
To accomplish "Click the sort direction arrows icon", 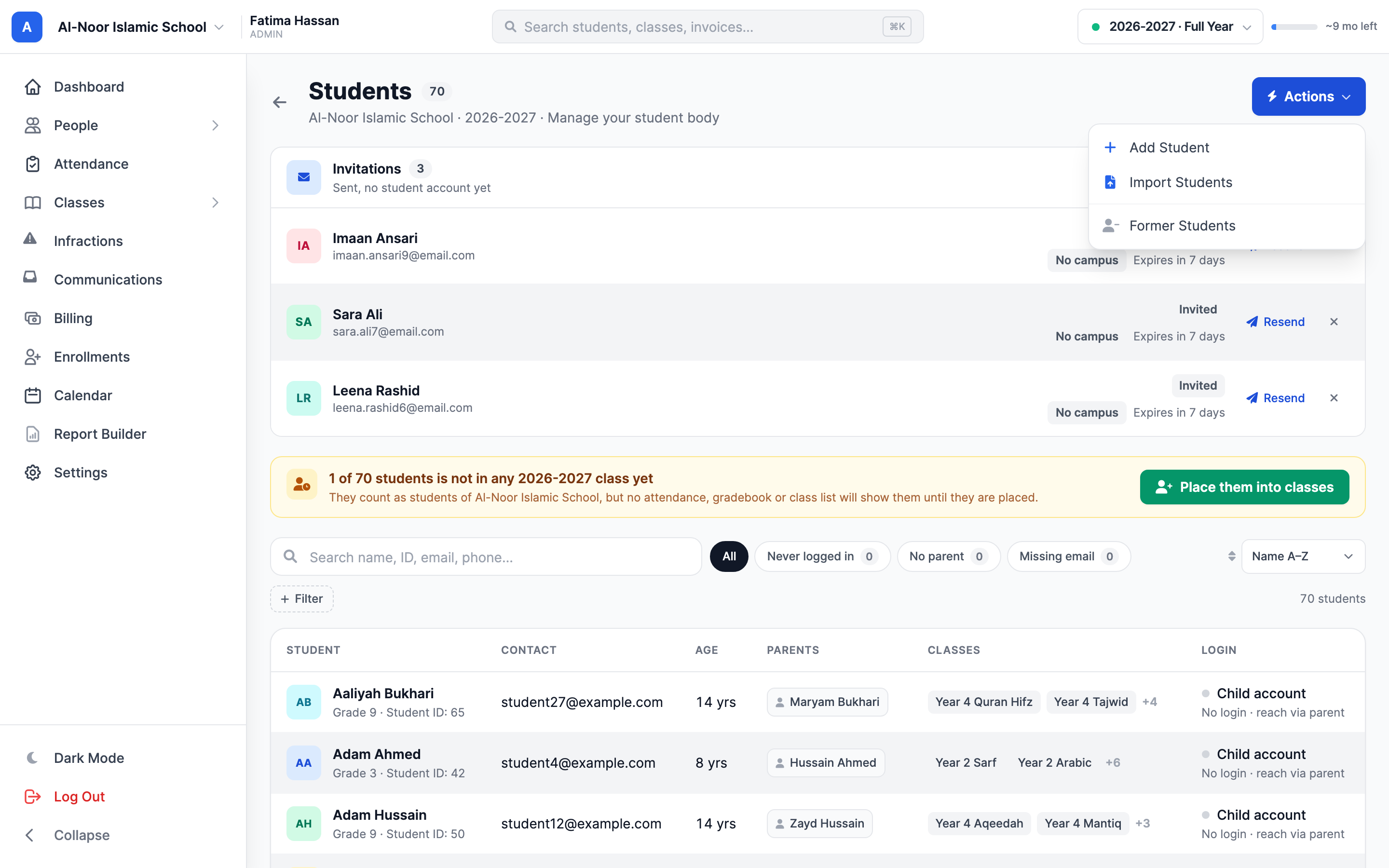I will pos(1231,556).
